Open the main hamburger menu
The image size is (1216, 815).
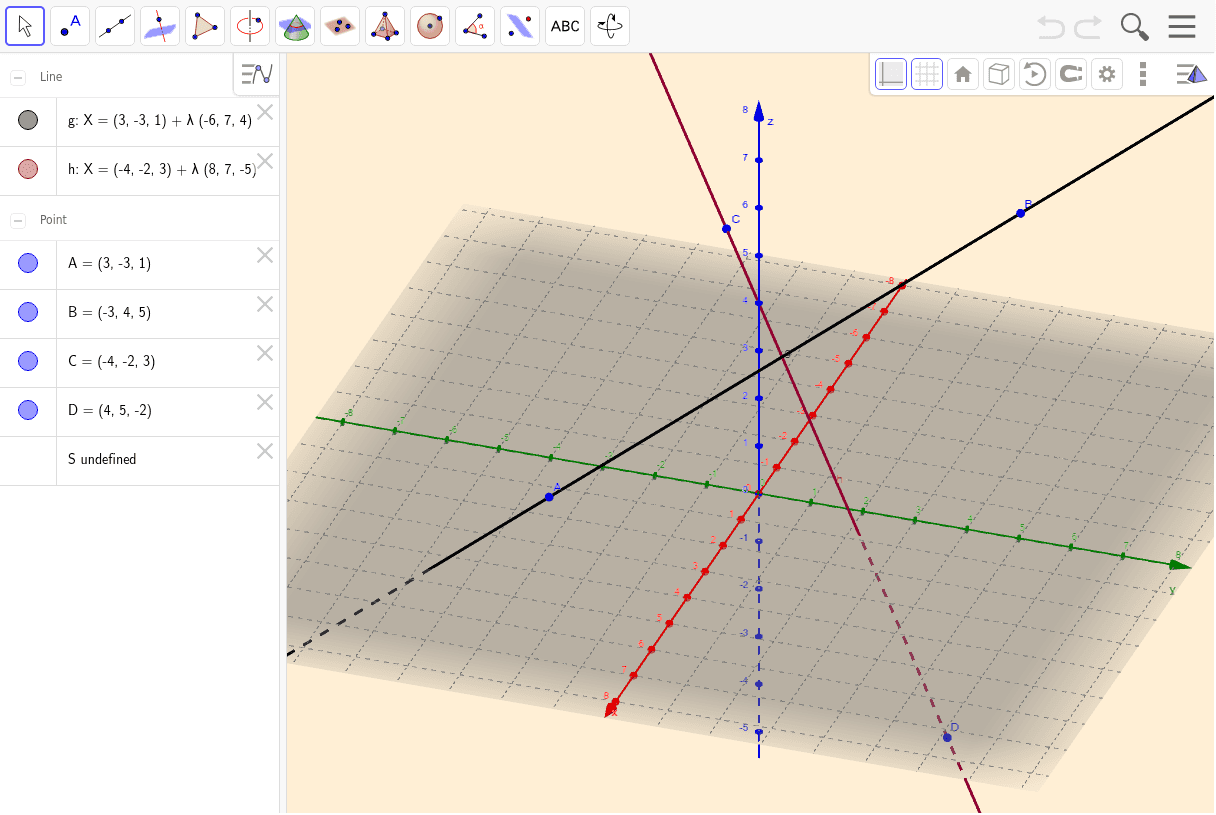[x=1182, y=26]
